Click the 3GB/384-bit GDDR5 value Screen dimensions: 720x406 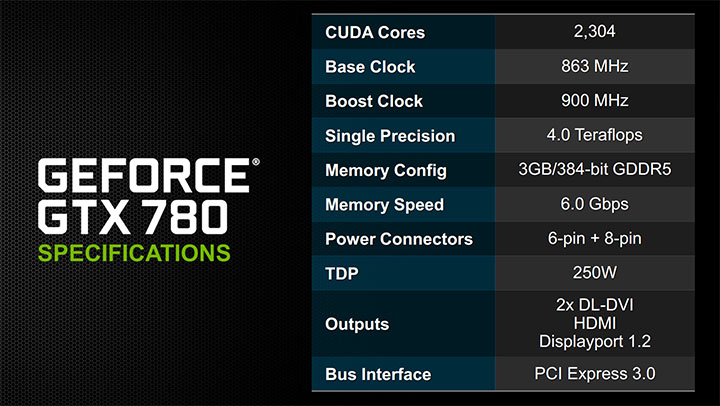pyautogui.click(x=594, y=169)
